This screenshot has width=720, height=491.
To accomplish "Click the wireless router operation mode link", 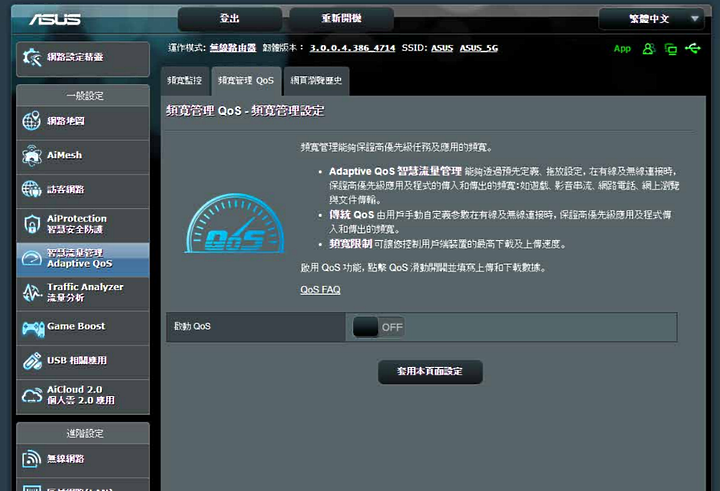I will click(x=233, y=48).
